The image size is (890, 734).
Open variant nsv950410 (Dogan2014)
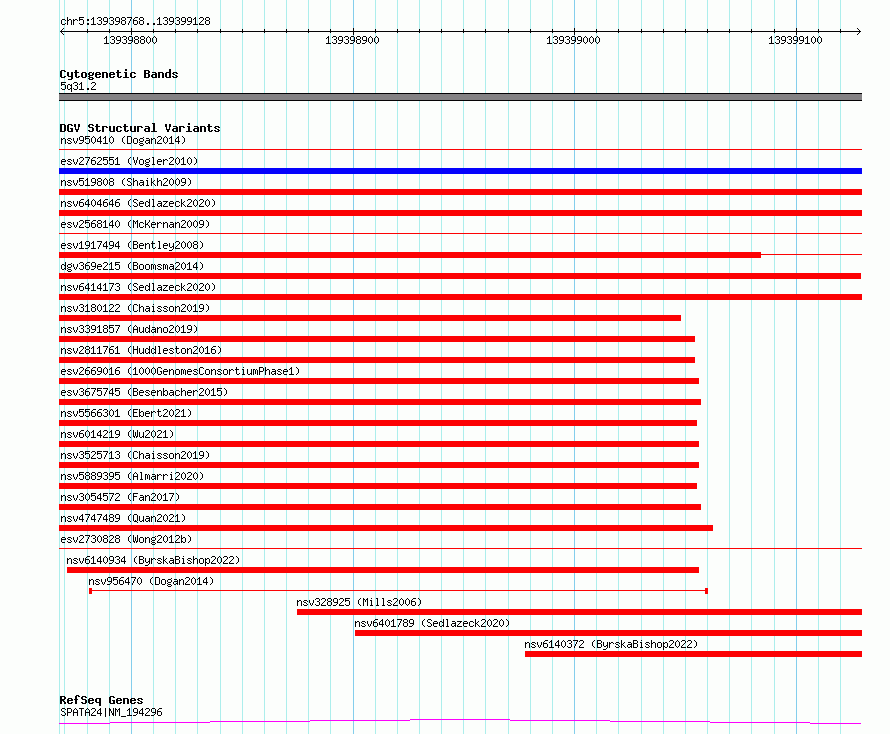(x=123, y=140)
